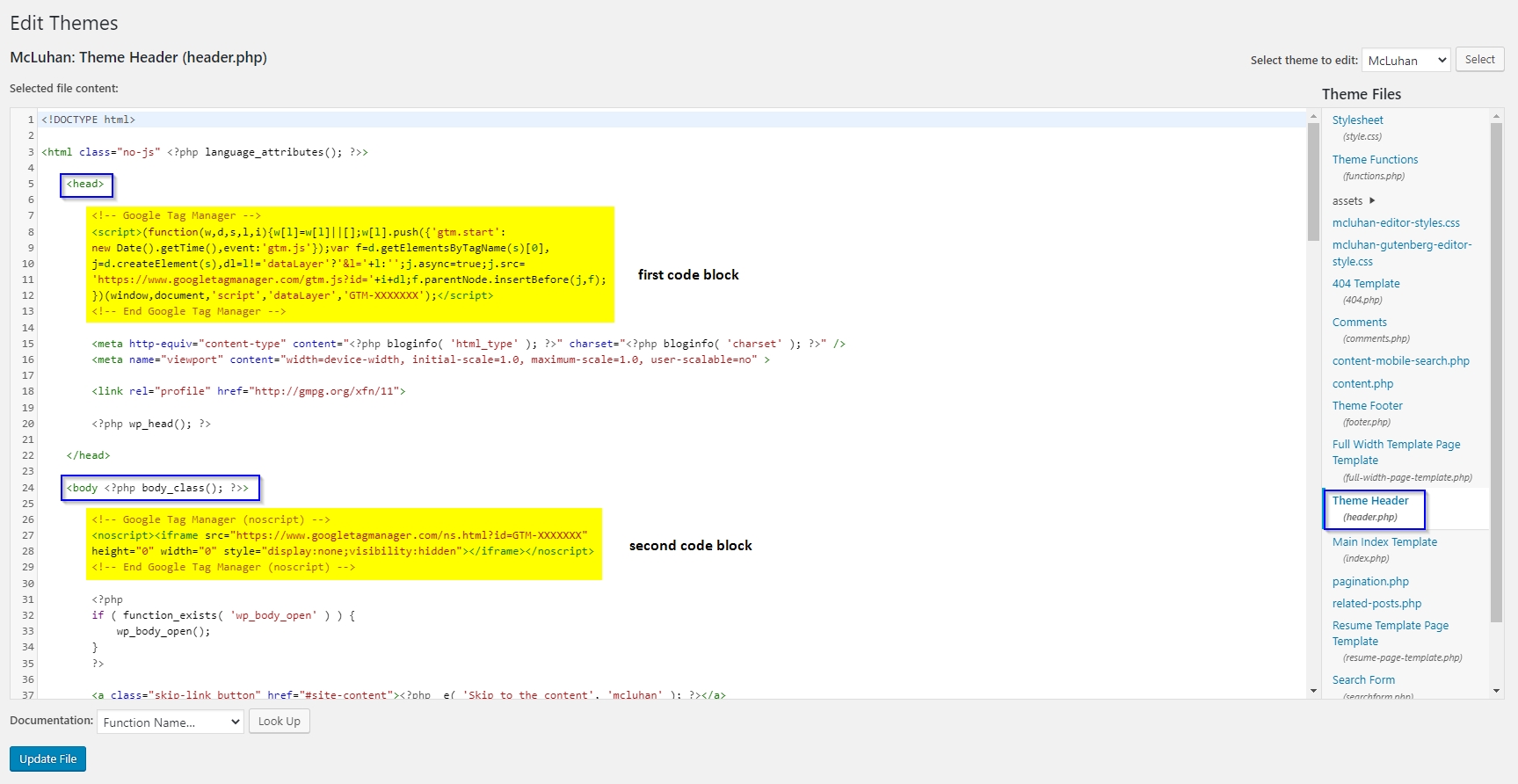Click the wp_body_open() call line
The image size is (1518, 784).
163,632
